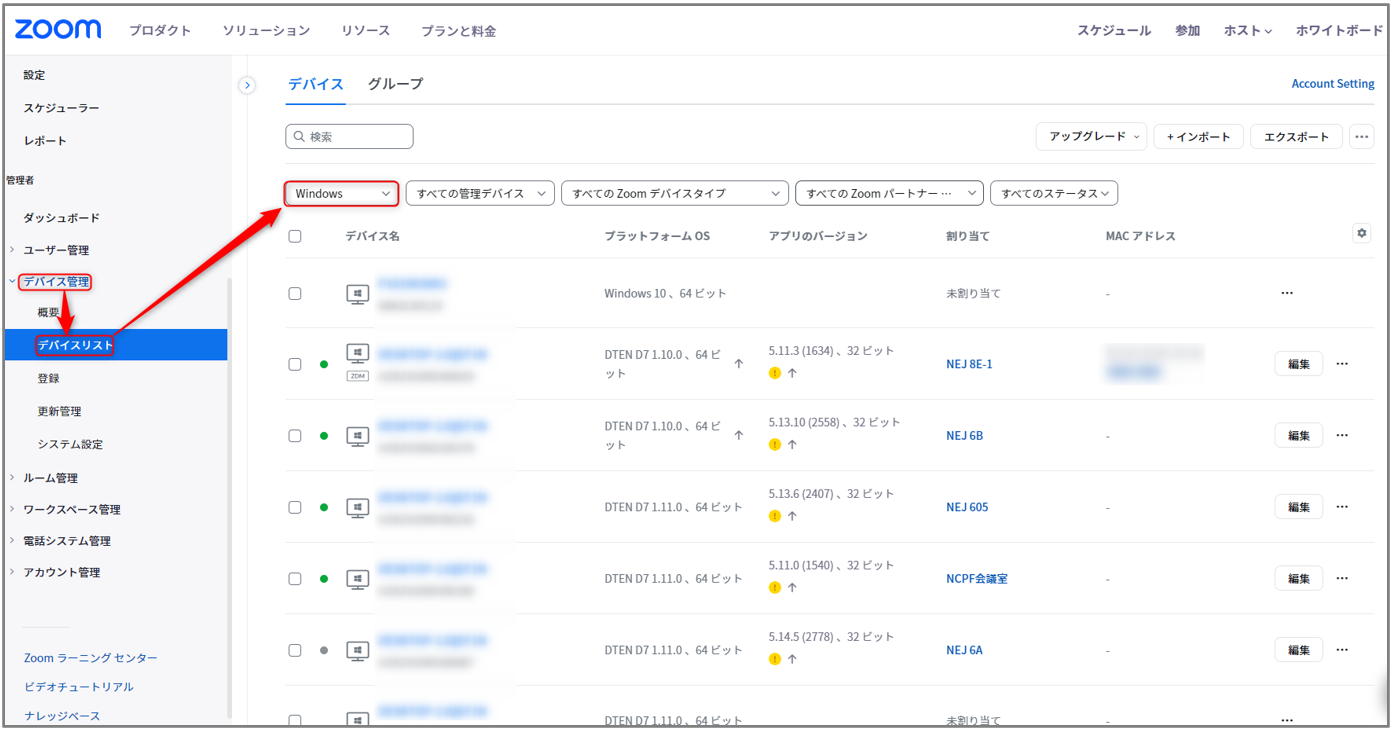Expand the collapsed sidebar arrow button
The height and width of the screenshot is (735, 1398).
pos(247,86)
